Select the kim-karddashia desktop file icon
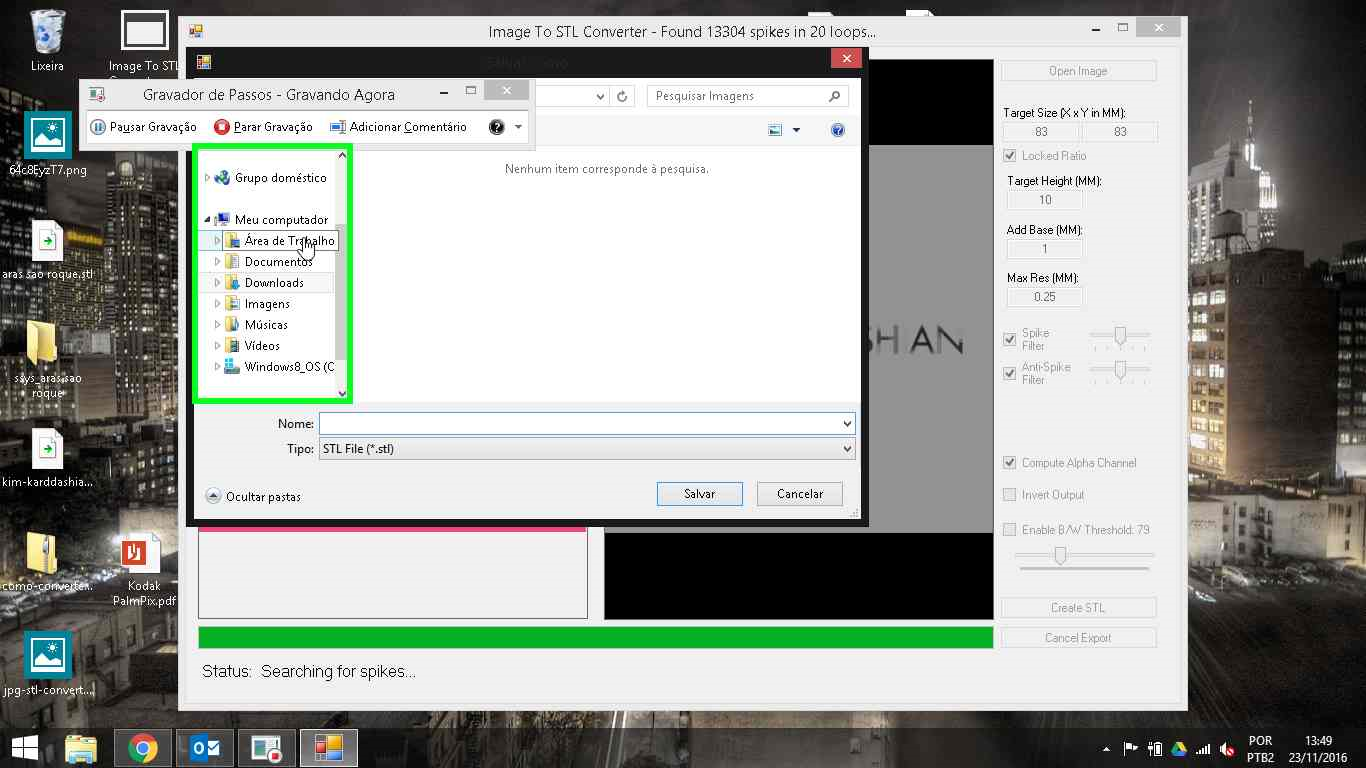The height and width of the screenshot is (768, 1366). coord(47,450)
